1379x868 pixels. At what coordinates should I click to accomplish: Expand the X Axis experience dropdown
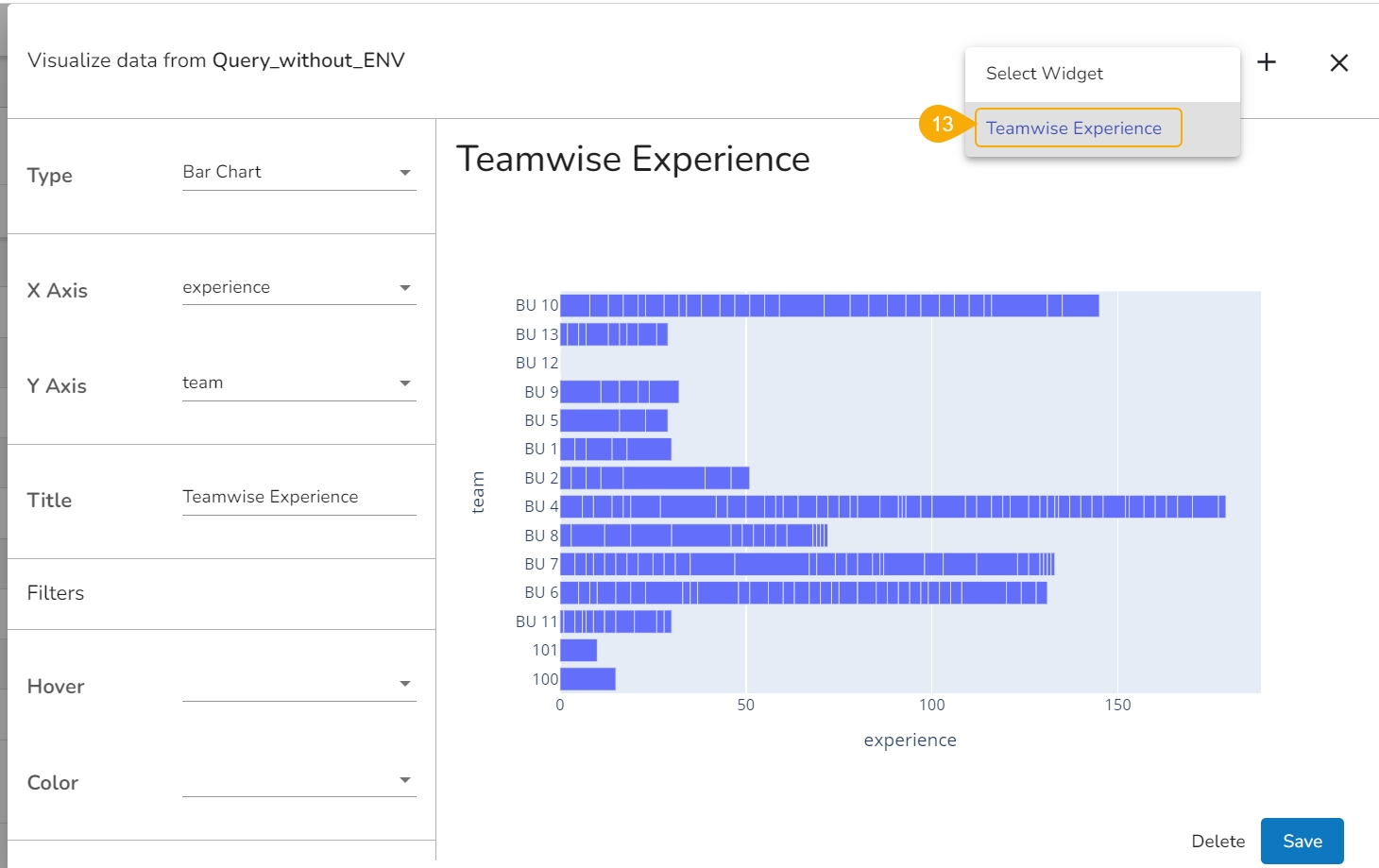pyautogui.click(x=298, y=288)
